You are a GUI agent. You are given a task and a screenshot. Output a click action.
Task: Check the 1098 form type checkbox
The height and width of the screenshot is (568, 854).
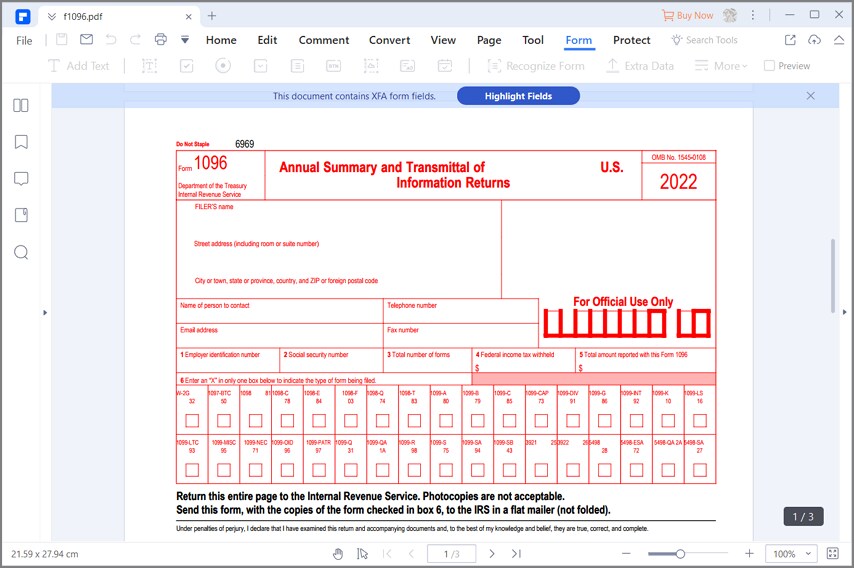[x=255, y=420]
